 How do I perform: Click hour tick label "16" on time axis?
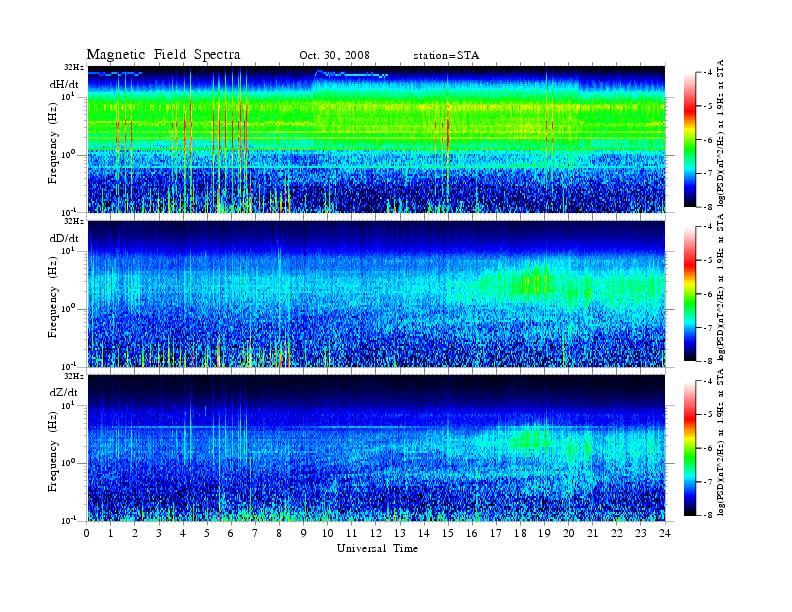pos(472,533)
